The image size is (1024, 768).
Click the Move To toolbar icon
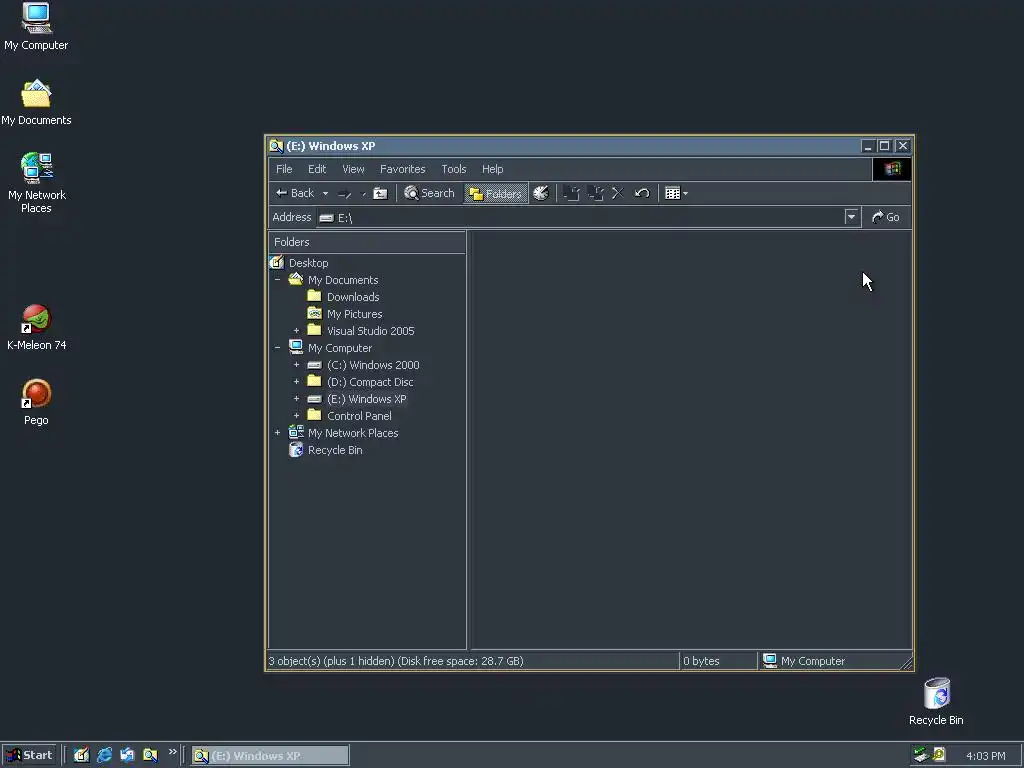click(571, 193)
